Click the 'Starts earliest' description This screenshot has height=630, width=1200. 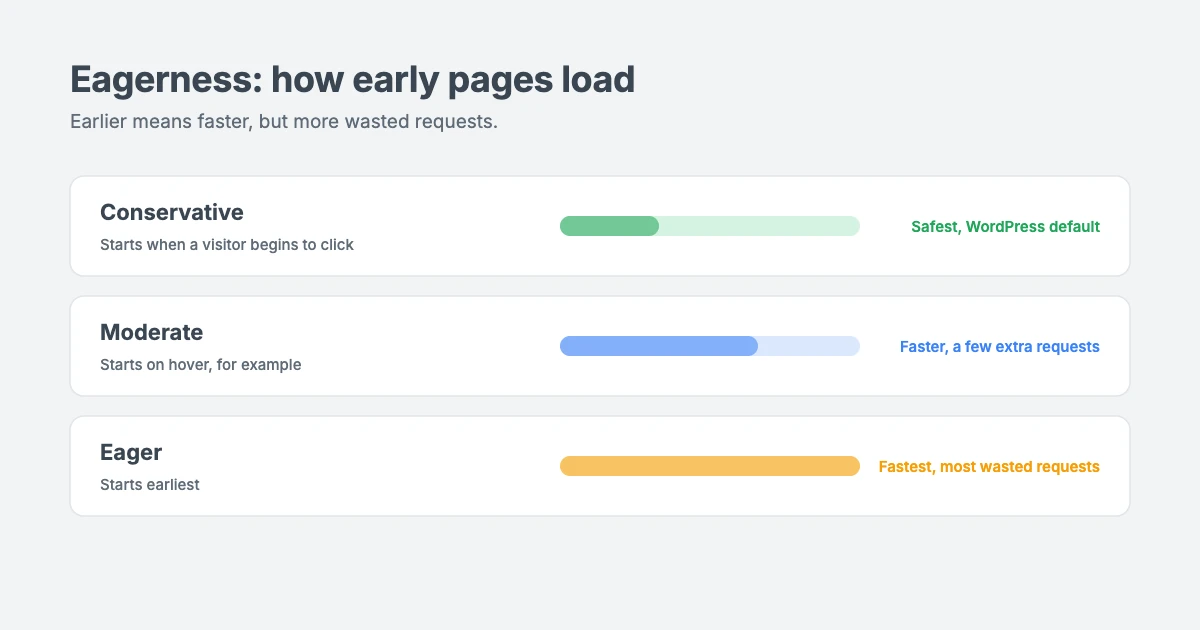pyautogui.click(x=150, y=485)
